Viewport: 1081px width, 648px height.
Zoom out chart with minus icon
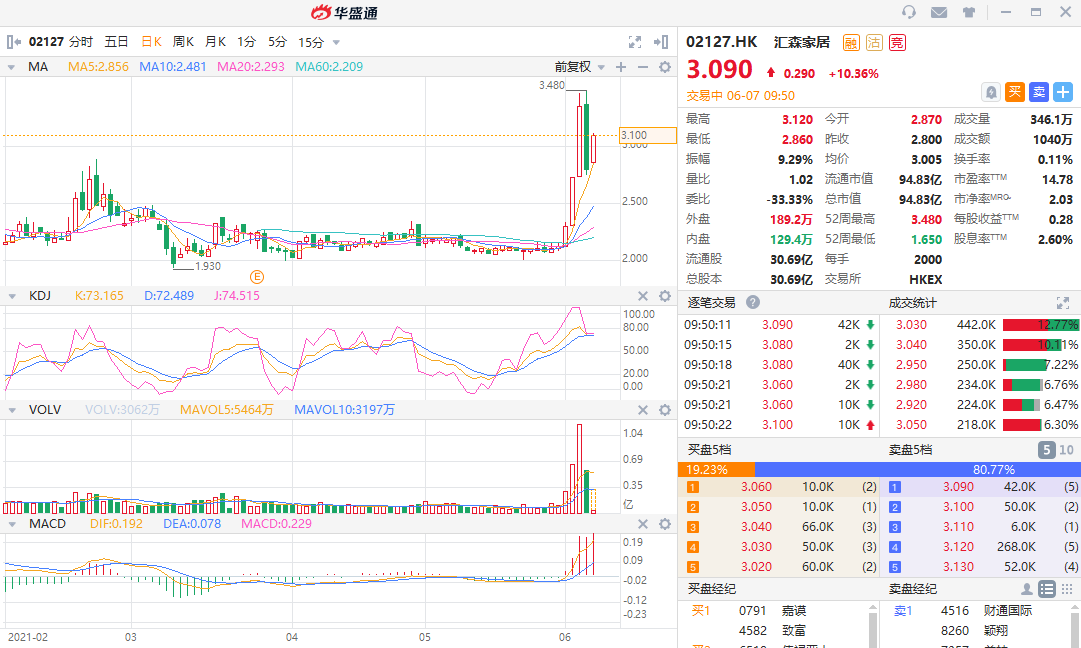click(x=643, y=67)
